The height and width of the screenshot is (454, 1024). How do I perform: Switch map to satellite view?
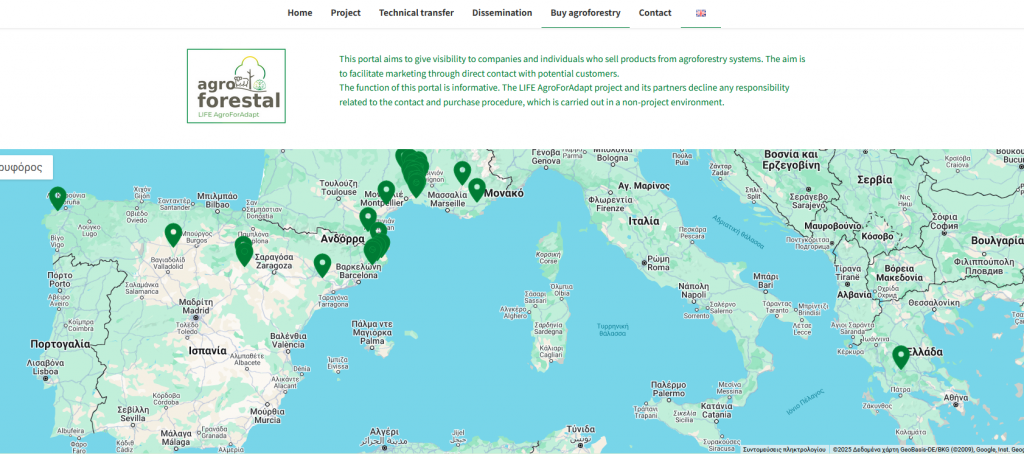tap(24, 167)
